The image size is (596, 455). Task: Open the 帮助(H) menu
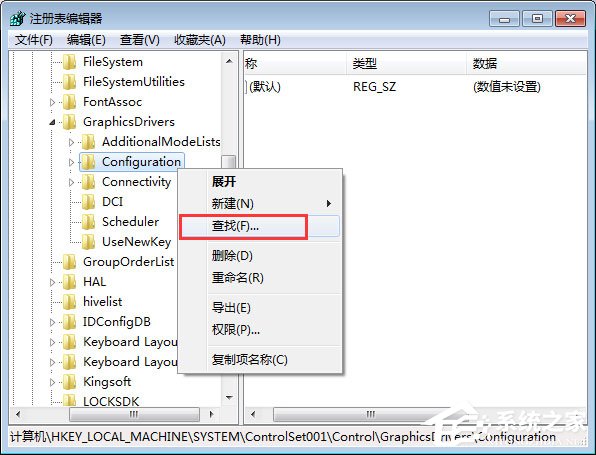pyautogui.click(x=260, y=40)
